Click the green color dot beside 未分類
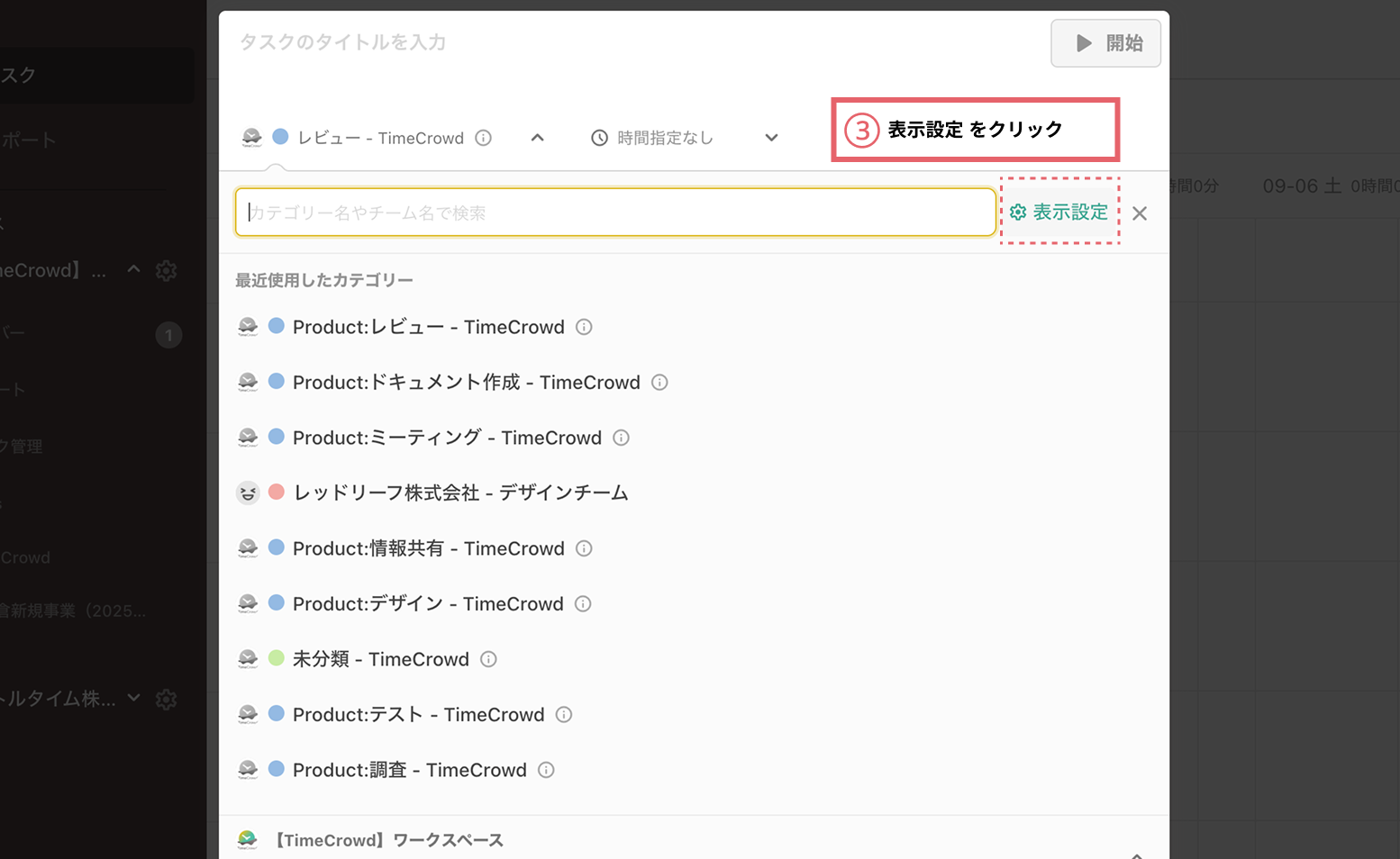 (276, 658)
